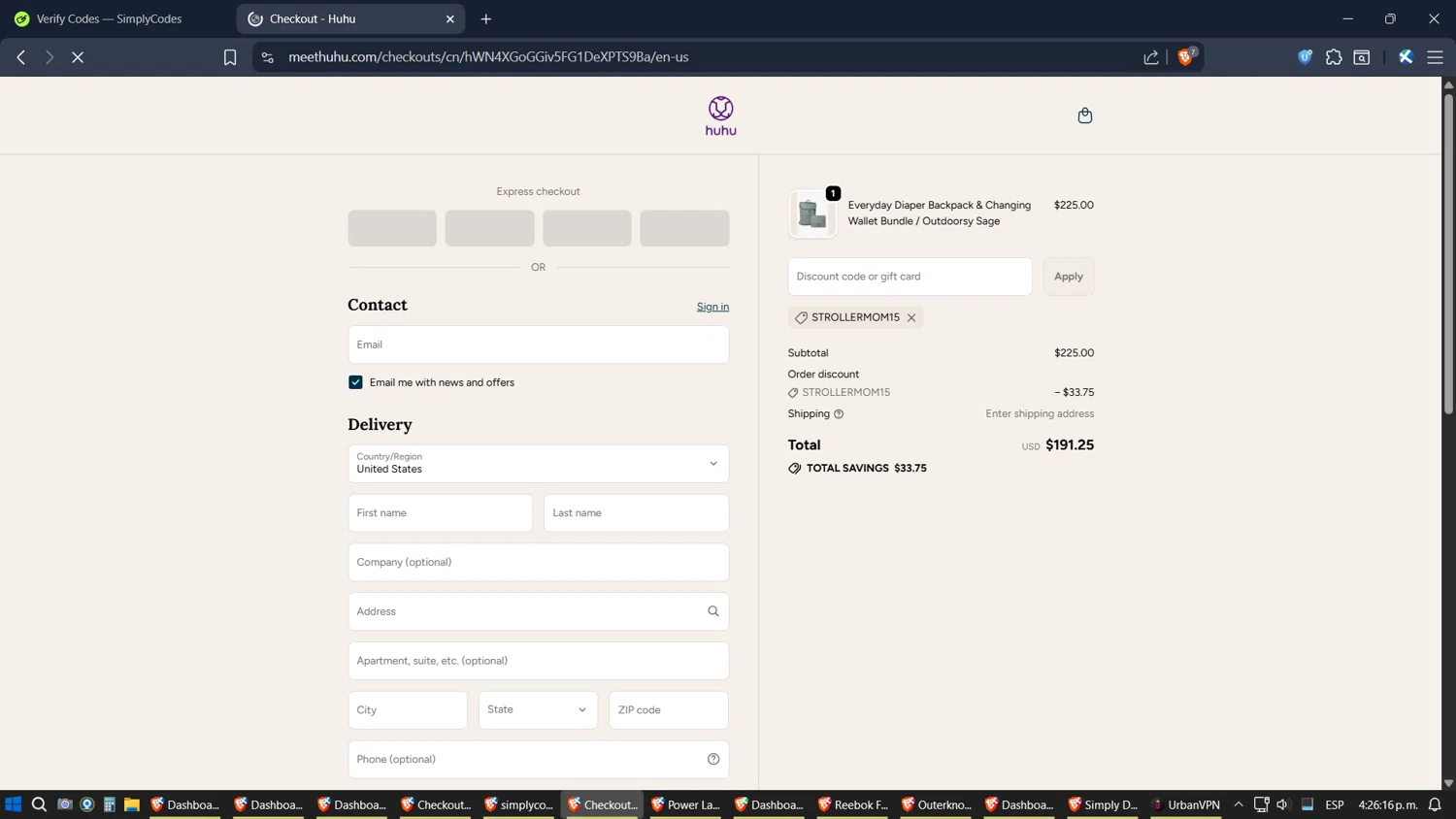1456x819 pixels.
Task: Open the State dropdown
Action: 538,709
